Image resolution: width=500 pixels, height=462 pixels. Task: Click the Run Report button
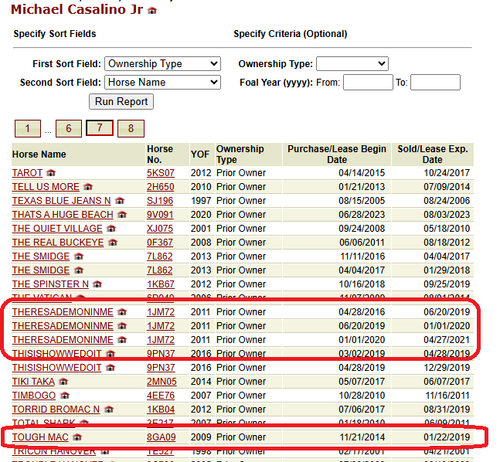coord(121,102)
